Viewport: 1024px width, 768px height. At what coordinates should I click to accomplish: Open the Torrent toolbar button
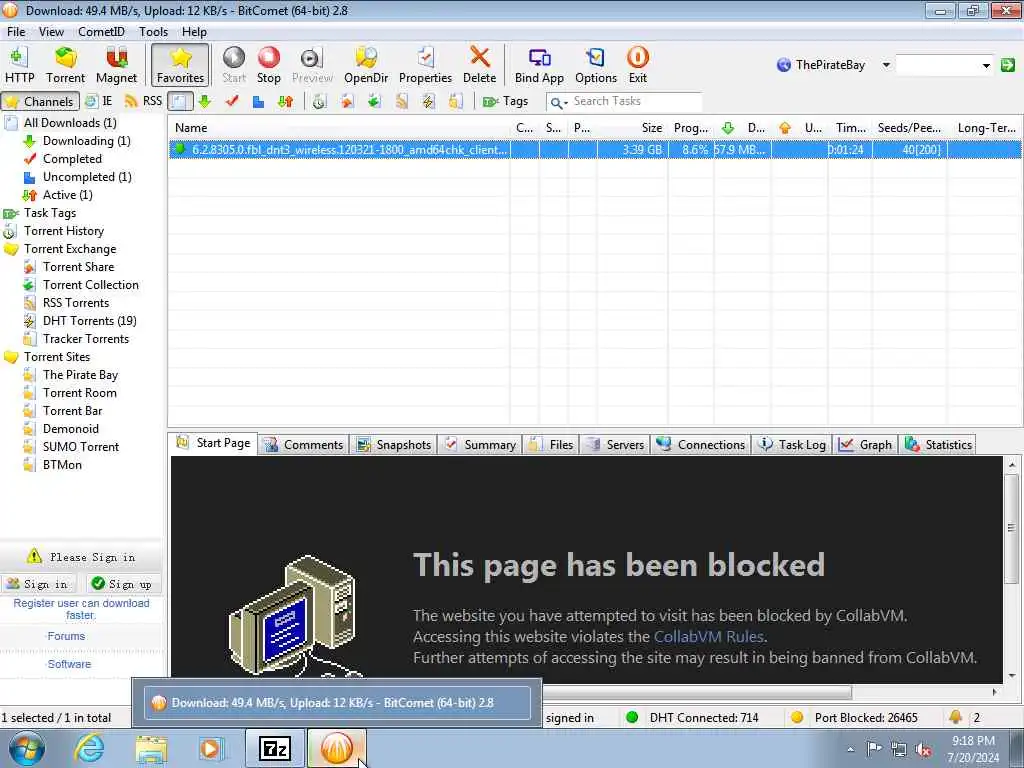(65, 65)
